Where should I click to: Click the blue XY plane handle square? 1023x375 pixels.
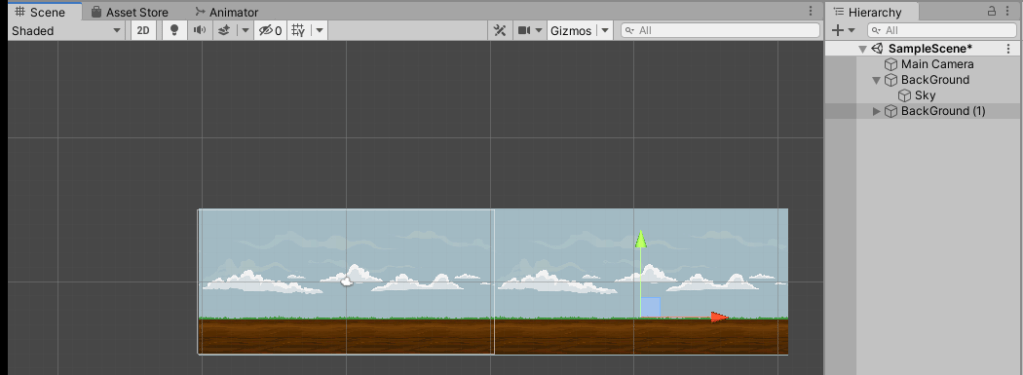tap(650, 307)
